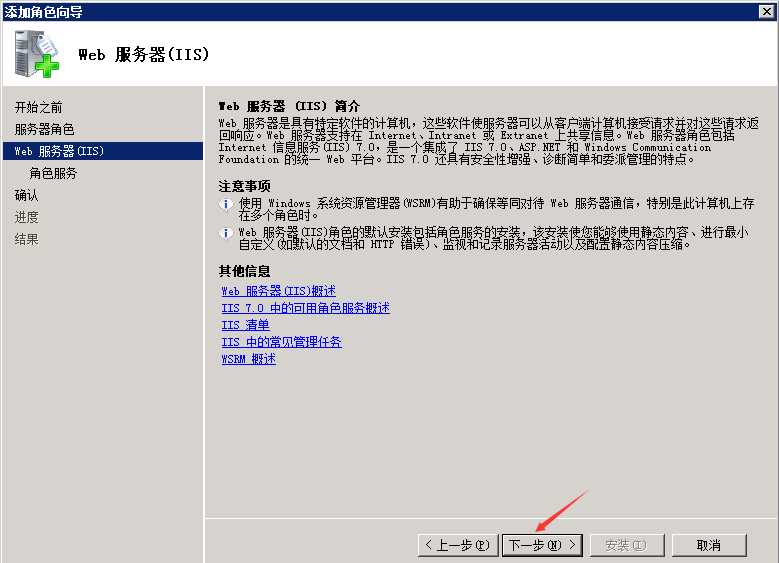779x563 pixels.
Task: Close the 添加角色向导 window
Action: point(767,11)
